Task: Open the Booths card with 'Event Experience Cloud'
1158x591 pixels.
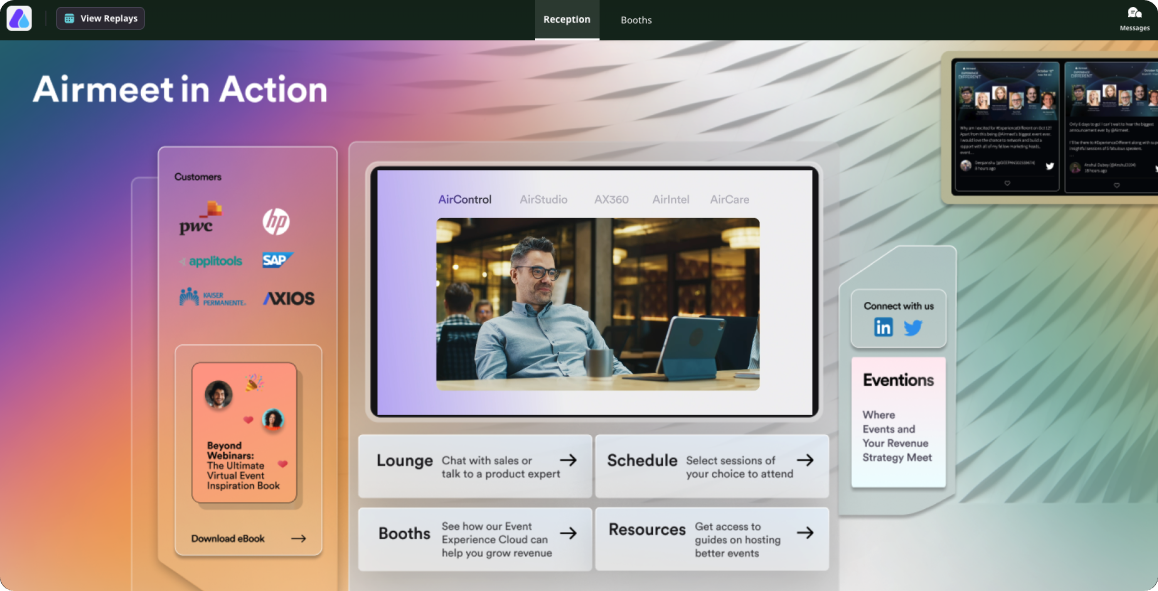Action: (475, 539)
